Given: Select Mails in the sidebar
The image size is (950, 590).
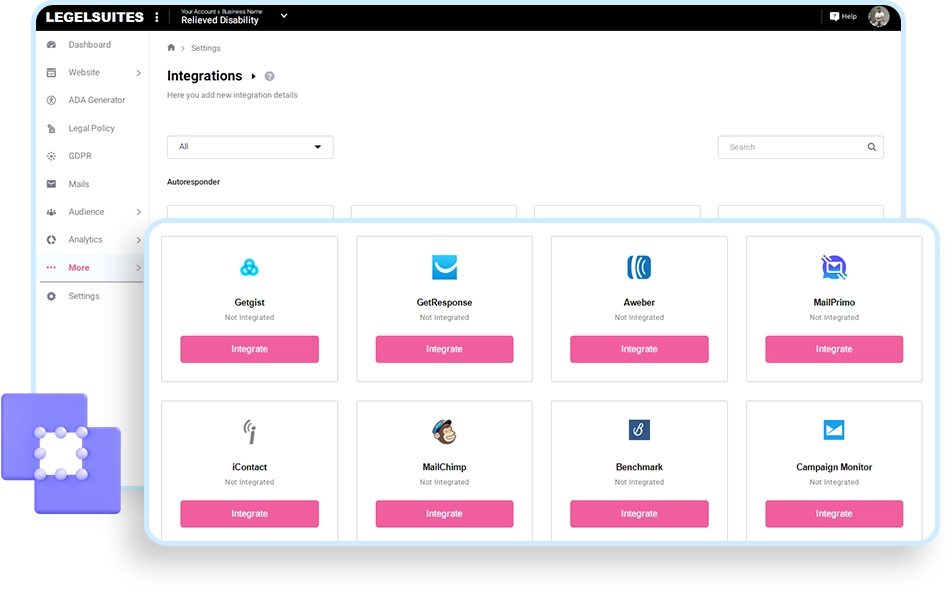Looking at the screenshot, I should 79,184.
